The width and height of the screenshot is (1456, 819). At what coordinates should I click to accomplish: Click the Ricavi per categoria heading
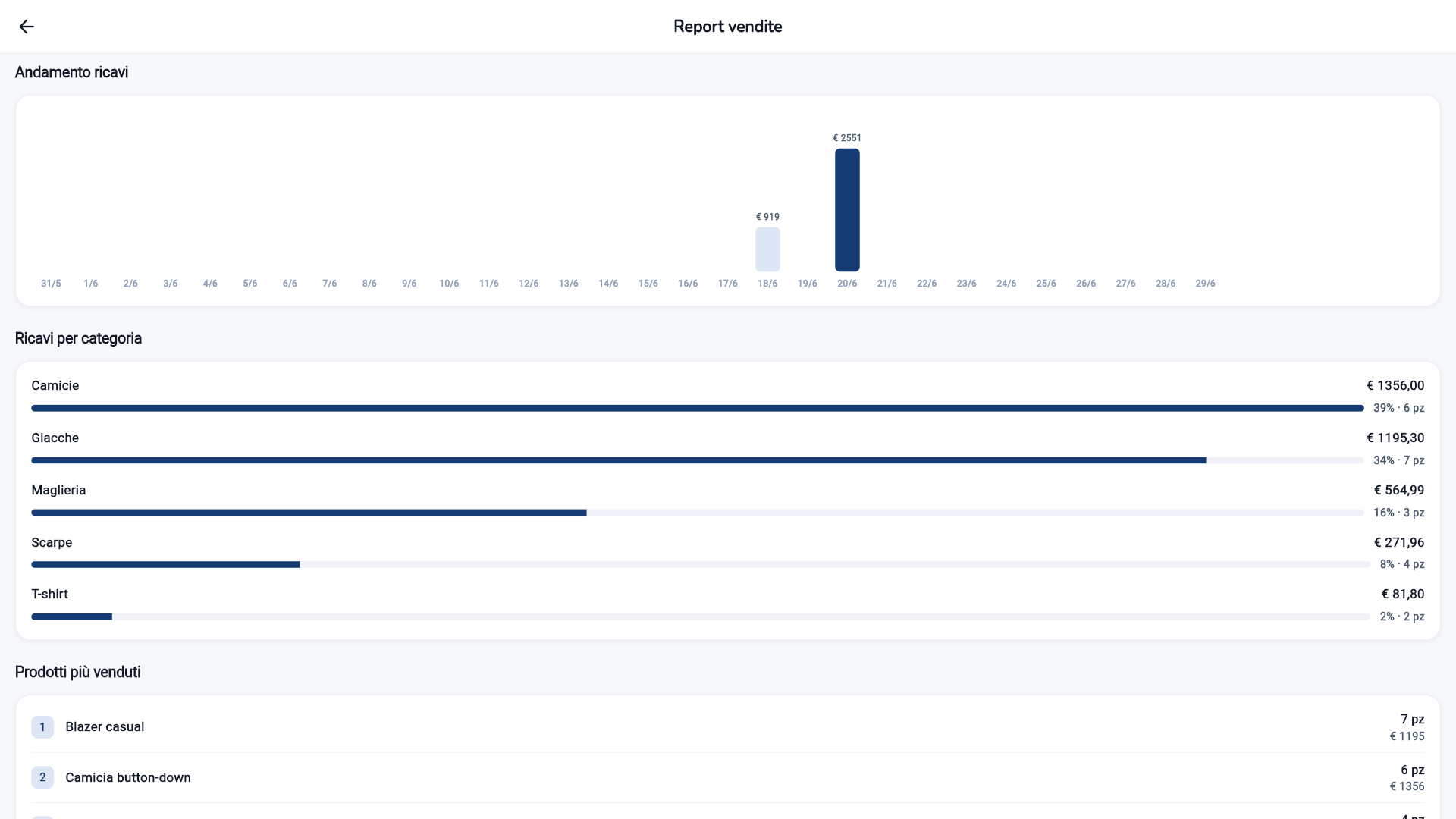tap(78, 338)
